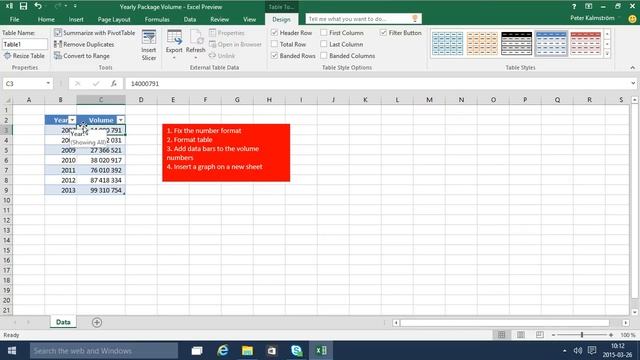
Task: Undo the last action
Action: [38, 6]
